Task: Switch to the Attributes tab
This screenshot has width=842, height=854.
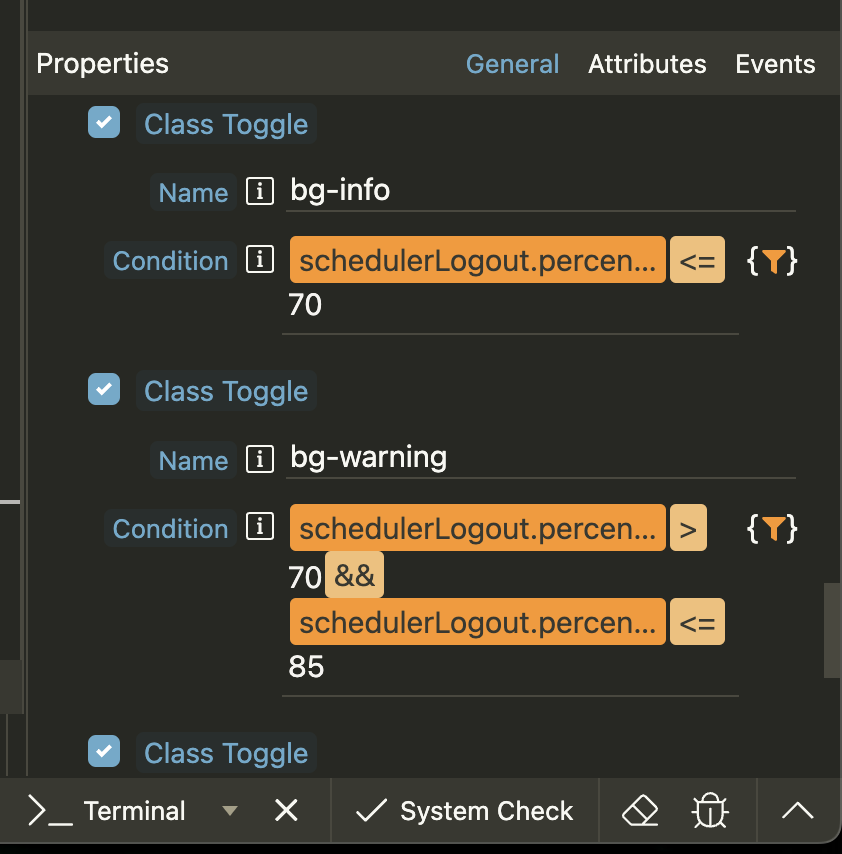Action: click(x=647, y=64)
